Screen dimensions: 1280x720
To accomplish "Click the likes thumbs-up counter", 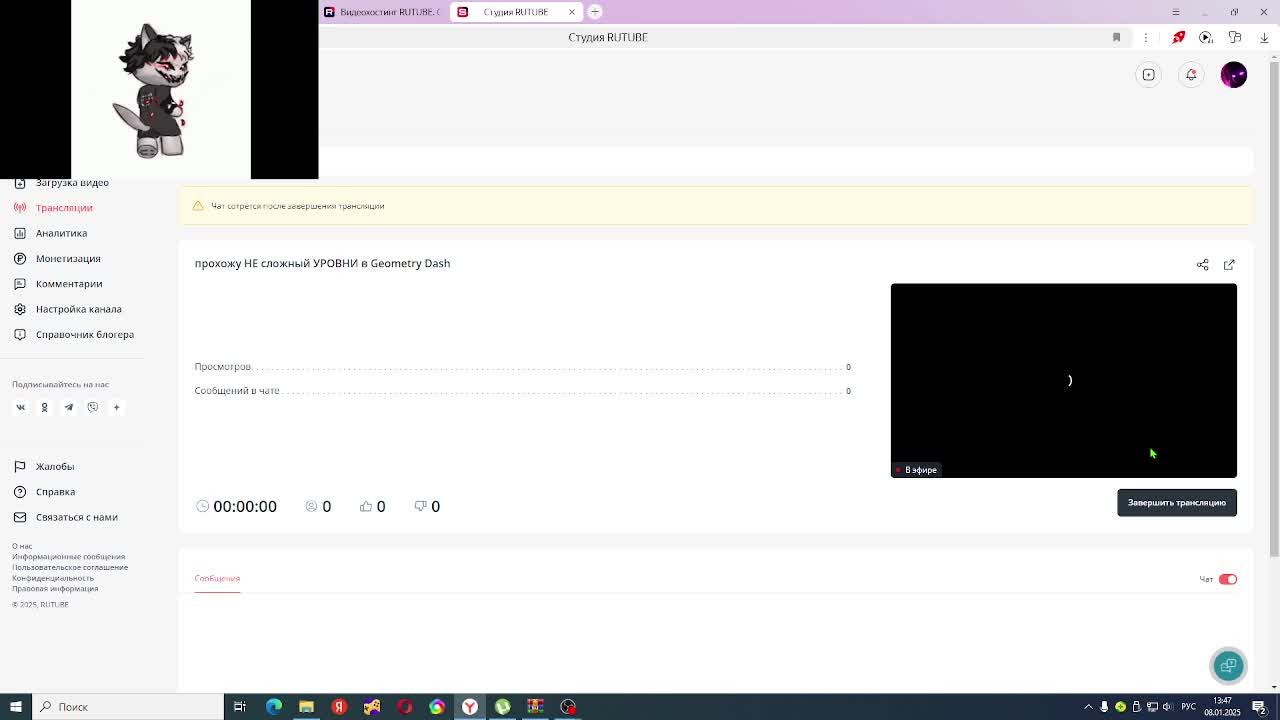I will (372, 506).
